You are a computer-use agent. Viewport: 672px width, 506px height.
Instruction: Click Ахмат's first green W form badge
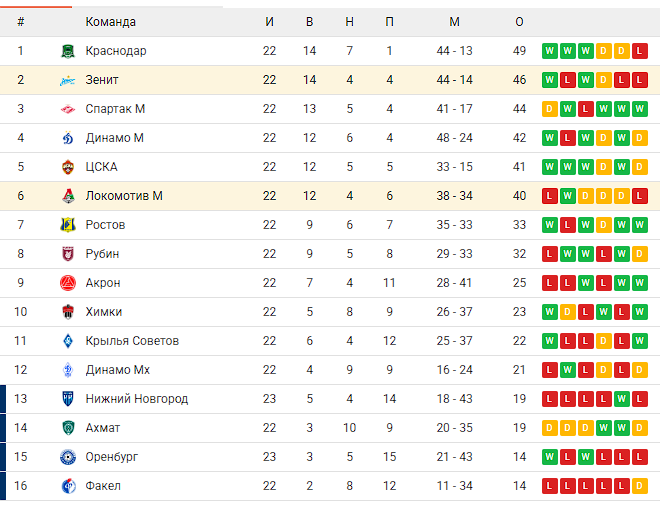tap(603, 428)
